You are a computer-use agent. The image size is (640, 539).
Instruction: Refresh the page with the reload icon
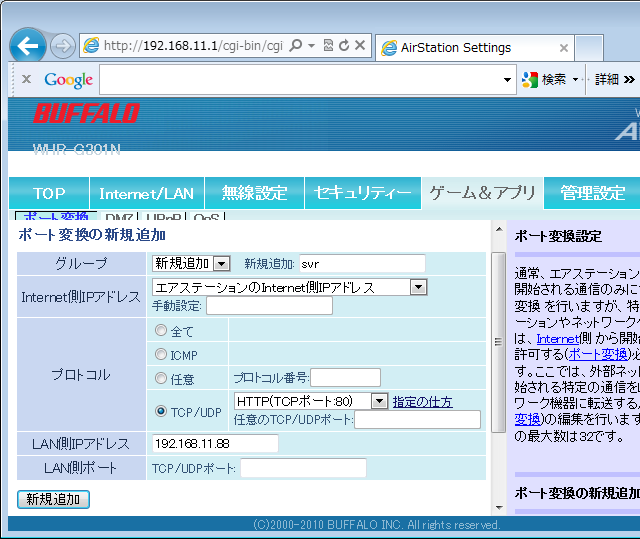click(x=344, y=45)
